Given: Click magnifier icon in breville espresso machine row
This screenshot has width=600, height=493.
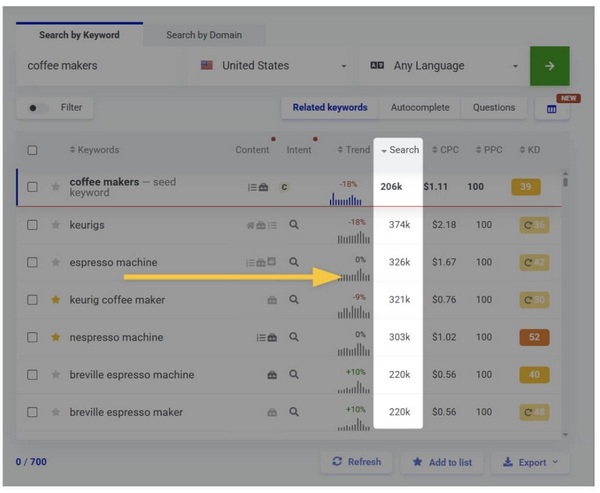Looking at the screenshot, I should (294, 375).
